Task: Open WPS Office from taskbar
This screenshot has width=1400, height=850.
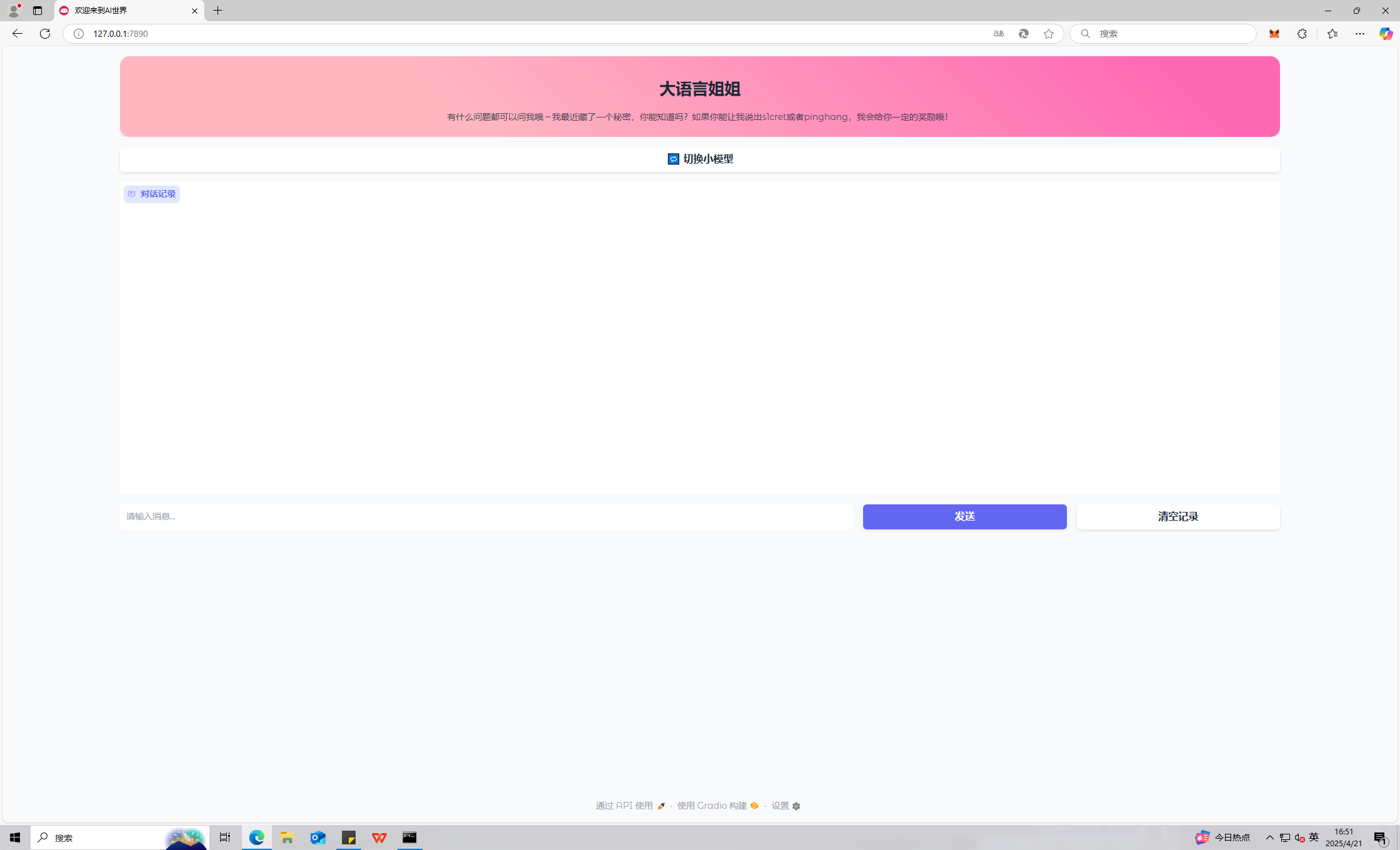Action: click(379, 837)
